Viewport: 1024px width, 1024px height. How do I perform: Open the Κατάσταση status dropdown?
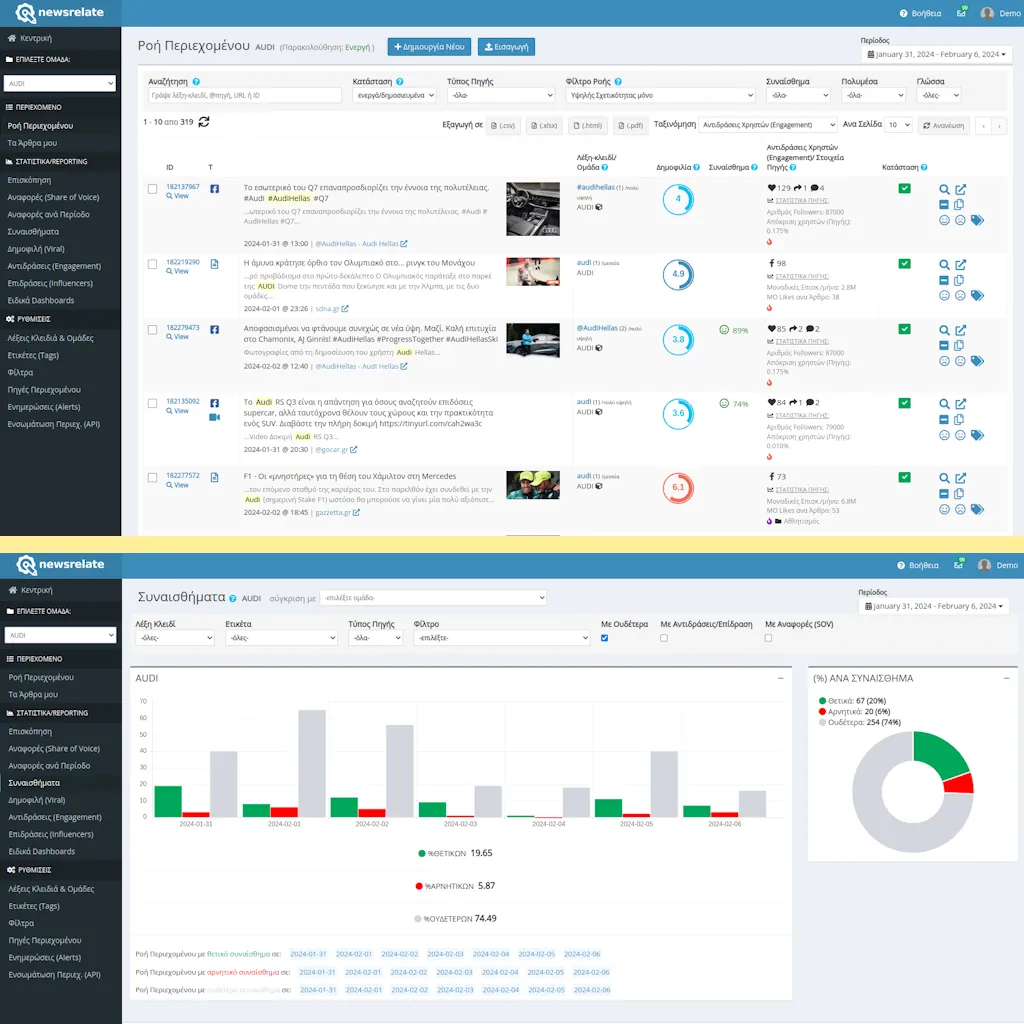(394, 95)
